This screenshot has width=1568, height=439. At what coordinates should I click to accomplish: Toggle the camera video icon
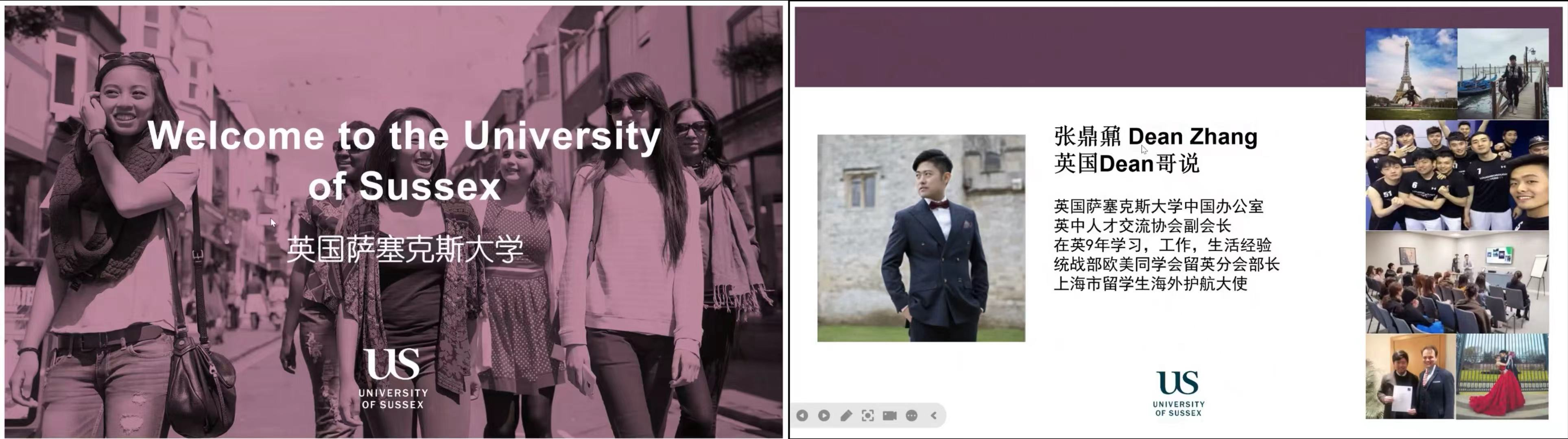click(889, 415)
